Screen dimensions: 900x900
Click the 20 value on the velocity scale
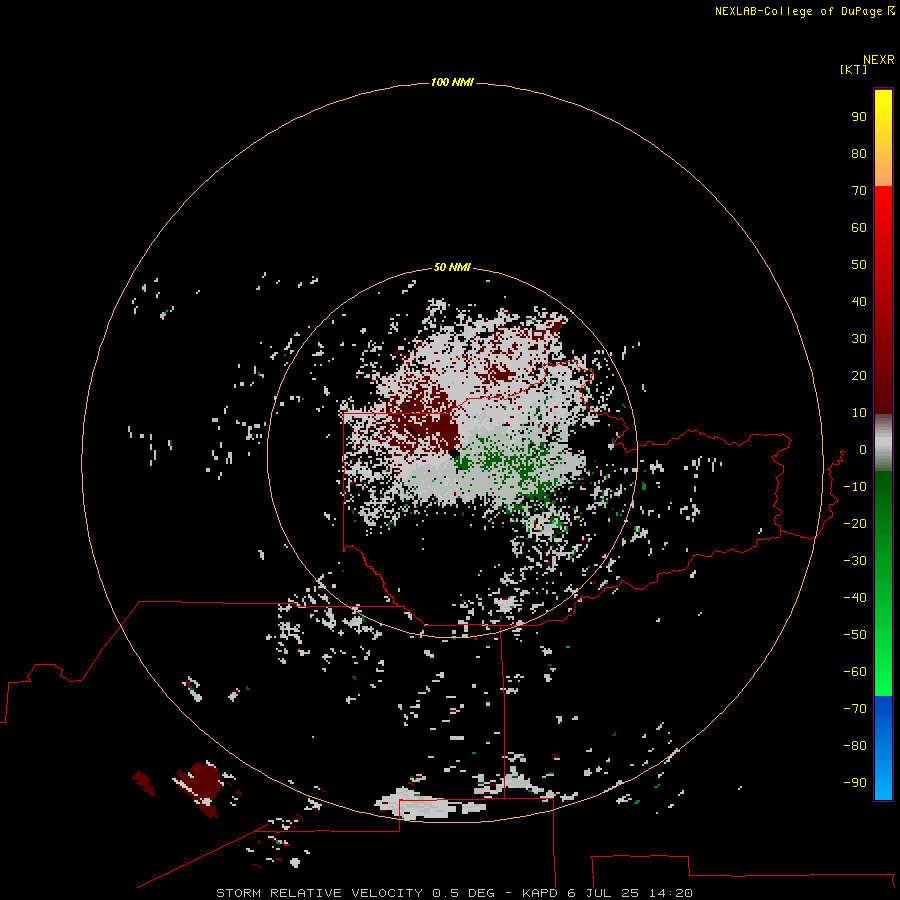[x=859, y=376]
